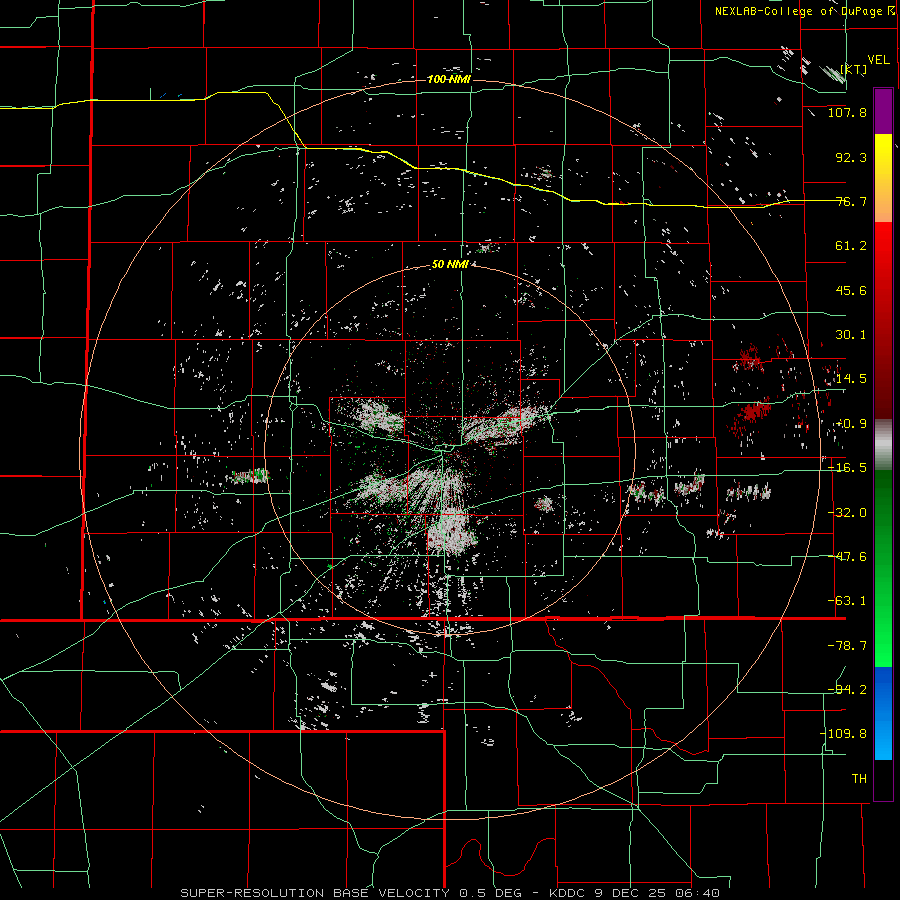Click the 30.1 velocity scale value

[x=851, y=335]
